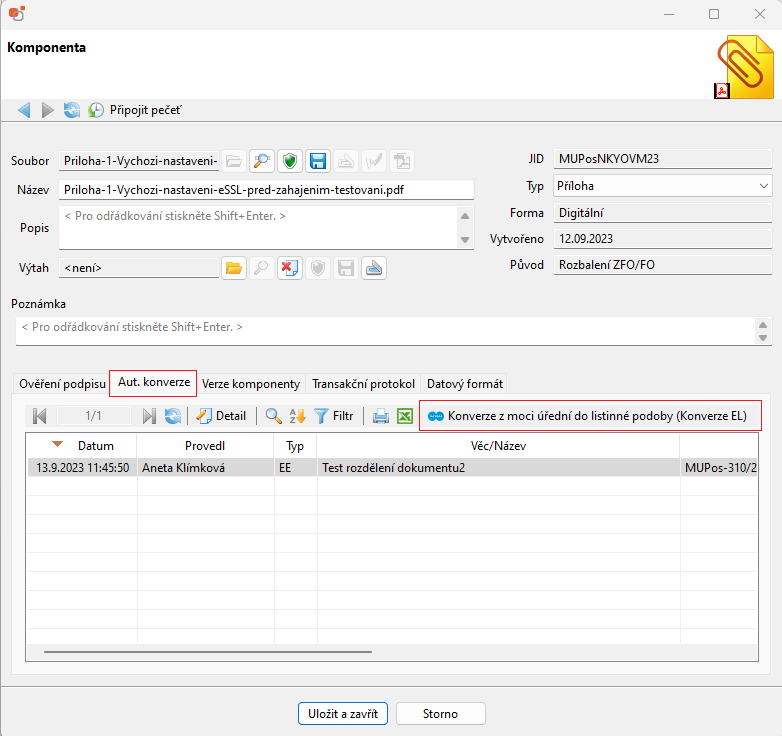
Task: Open folder icon next to Výtah field
Action: (x=234, y=268)
